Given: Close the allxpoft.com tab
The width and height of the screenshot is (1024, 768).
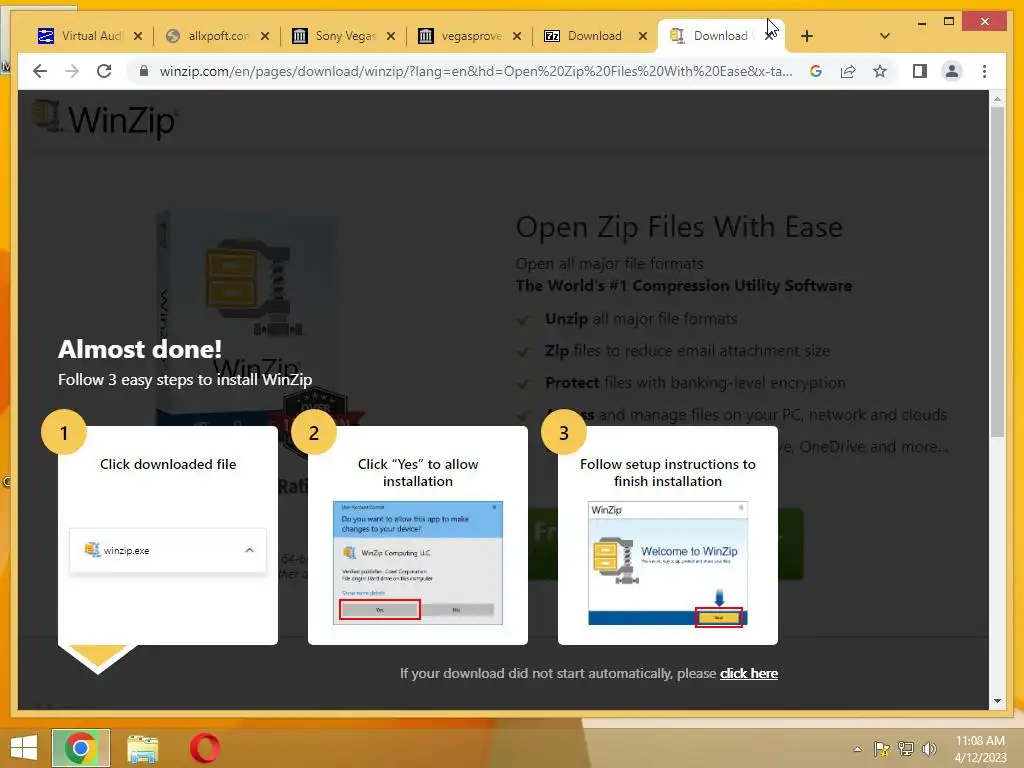Looking at the screenshot, I should point(264,36).
